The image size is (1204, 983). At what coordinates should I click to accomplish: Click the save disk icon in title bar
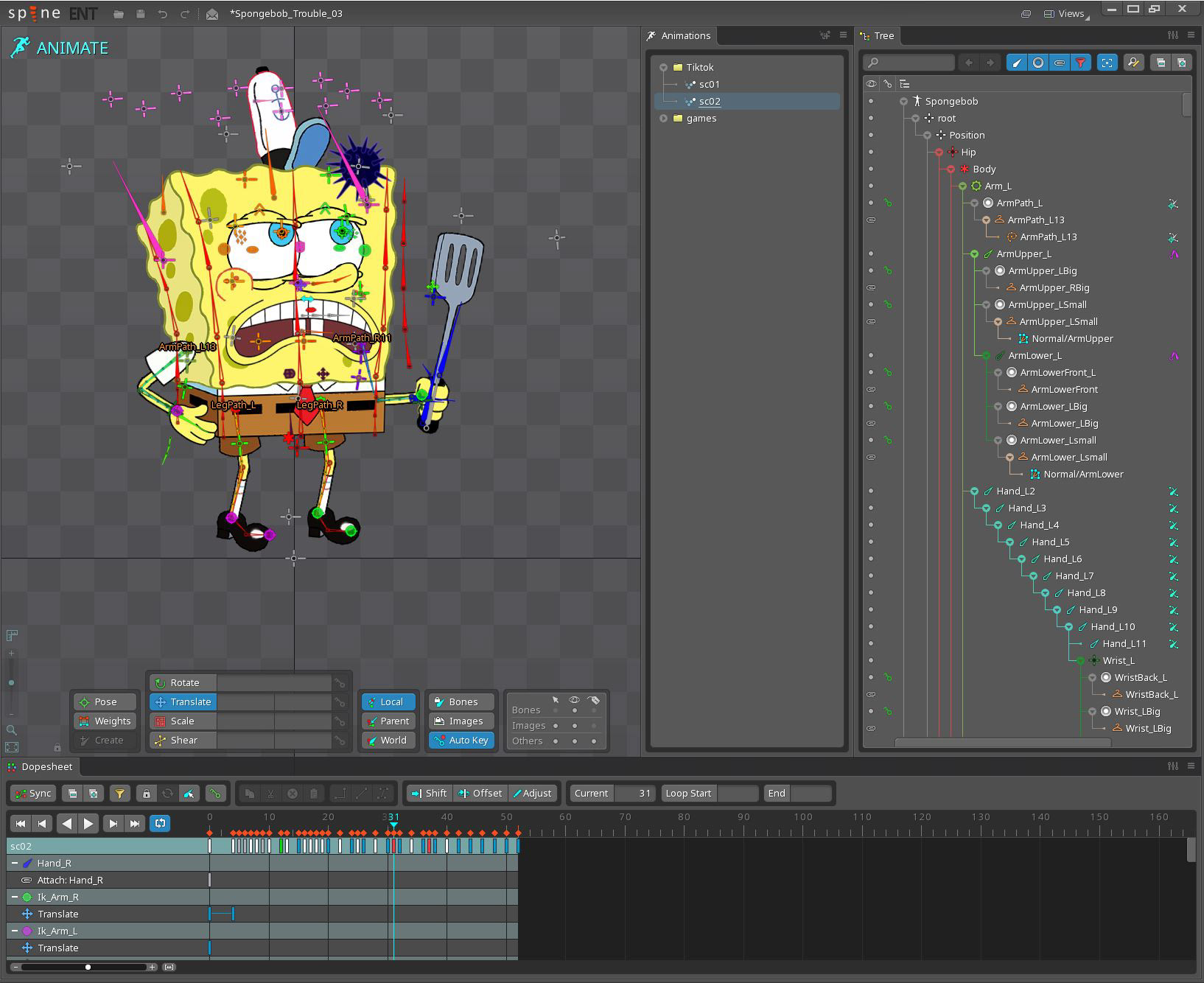click(x=140, y=14)
